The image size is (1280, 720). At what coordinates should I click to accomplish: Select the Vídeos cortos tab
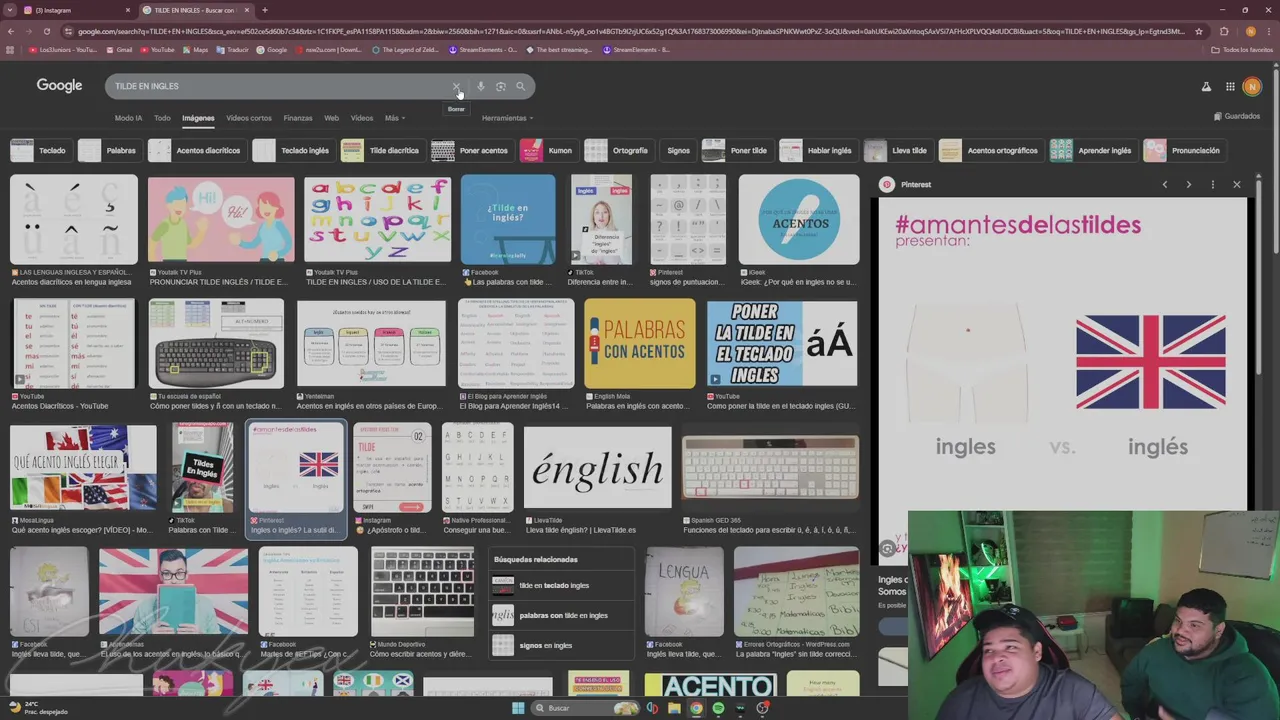point(249,118)
